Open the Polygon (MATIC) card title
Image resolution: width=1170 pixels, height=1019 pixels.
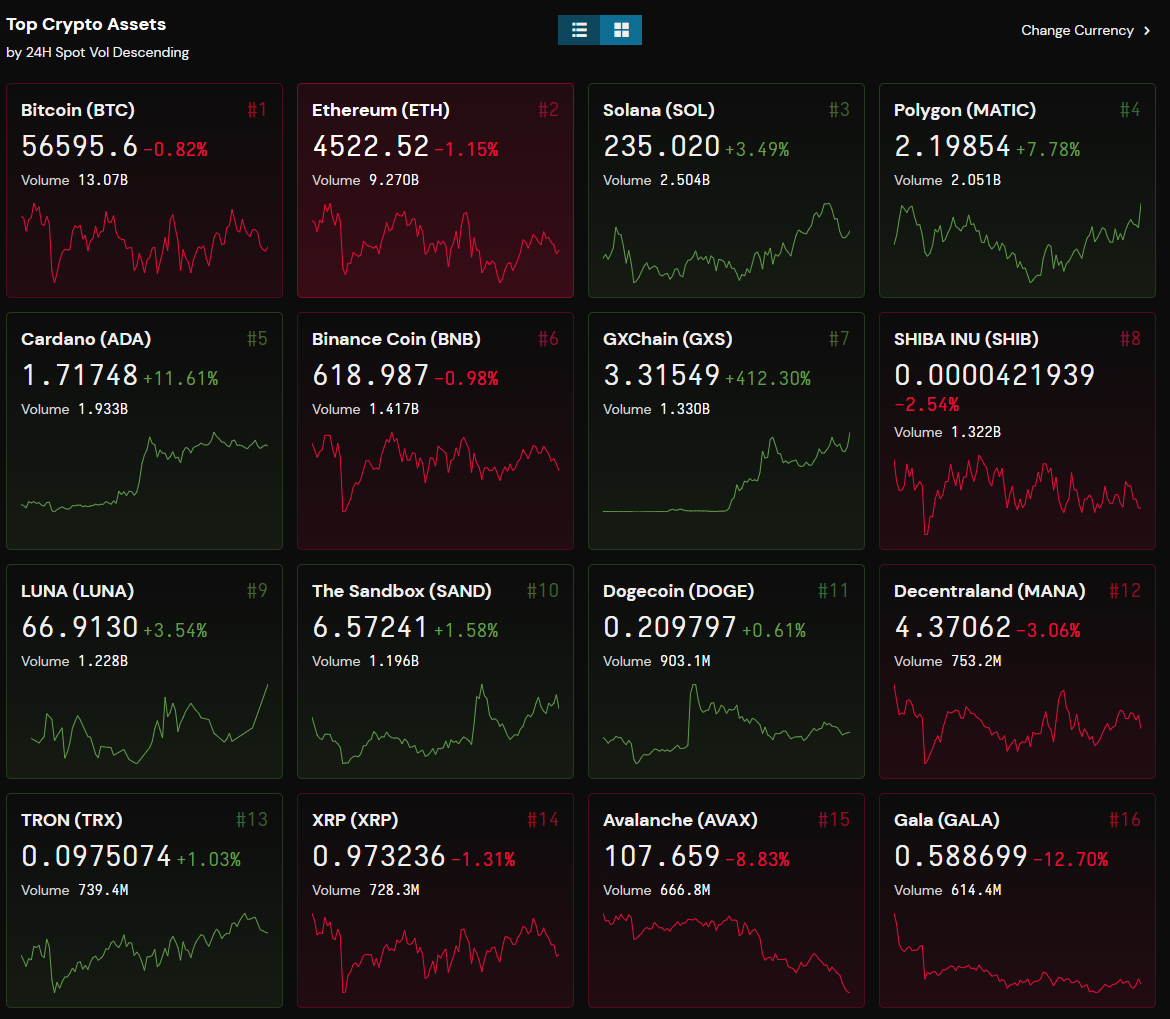(x=965, y=110)
